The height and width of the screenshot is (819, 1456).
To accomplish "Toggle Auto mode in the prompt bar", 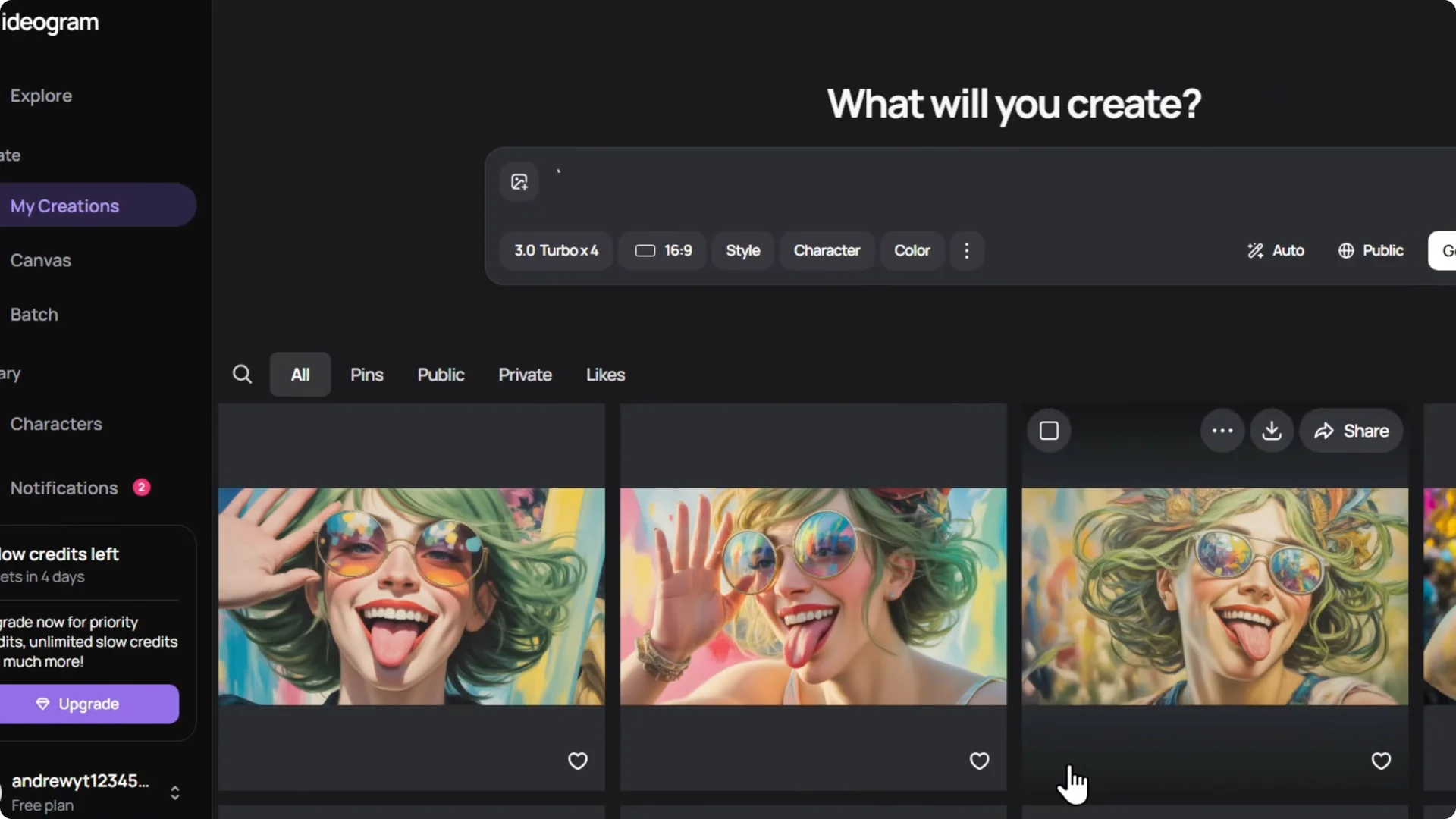I will point(1276,250).
